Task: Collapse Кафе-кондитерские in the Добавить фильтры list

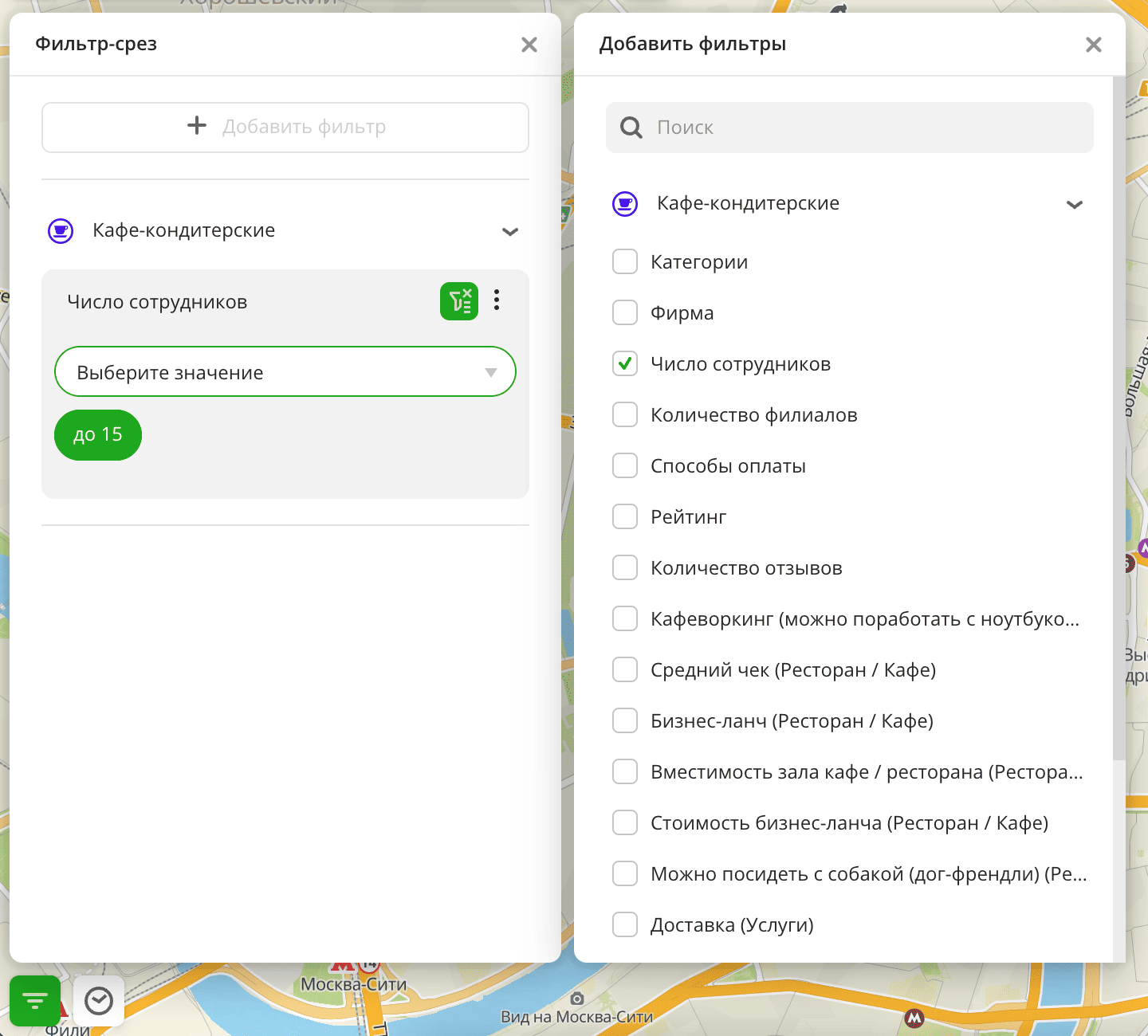Action: (1074, 205)
